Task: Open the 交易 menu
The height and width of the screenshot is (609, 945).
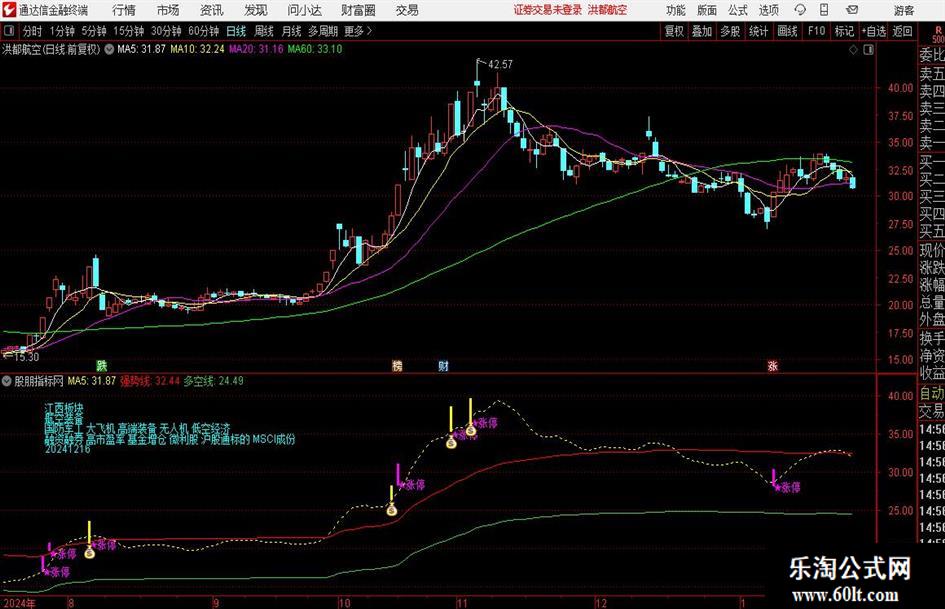Action: point(407,10)
